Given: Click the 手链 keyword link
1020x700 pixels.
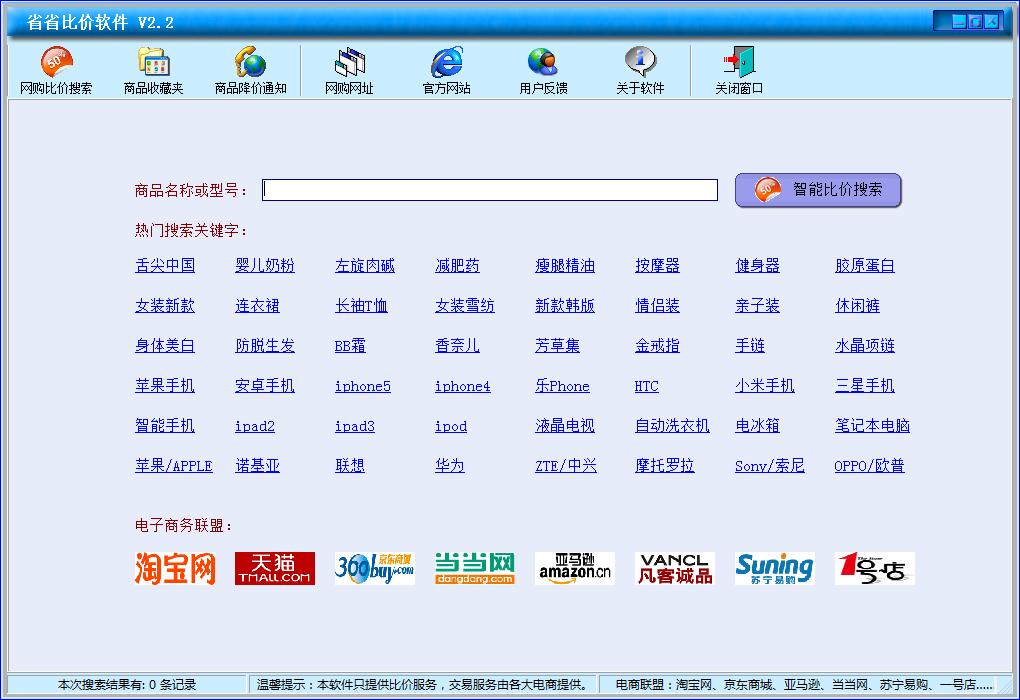Looking at the screenshot, I should coord(750,345).
